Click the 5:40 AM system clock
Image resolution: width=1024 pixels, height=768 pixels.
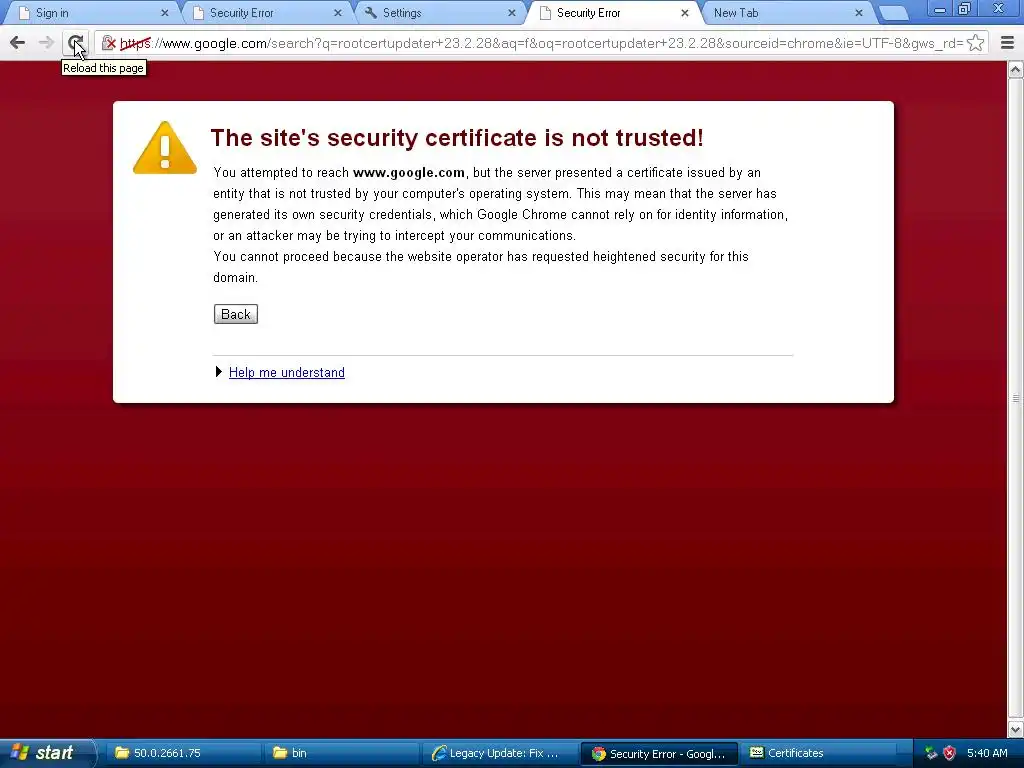pyautogui.click(x=987, y=753)
